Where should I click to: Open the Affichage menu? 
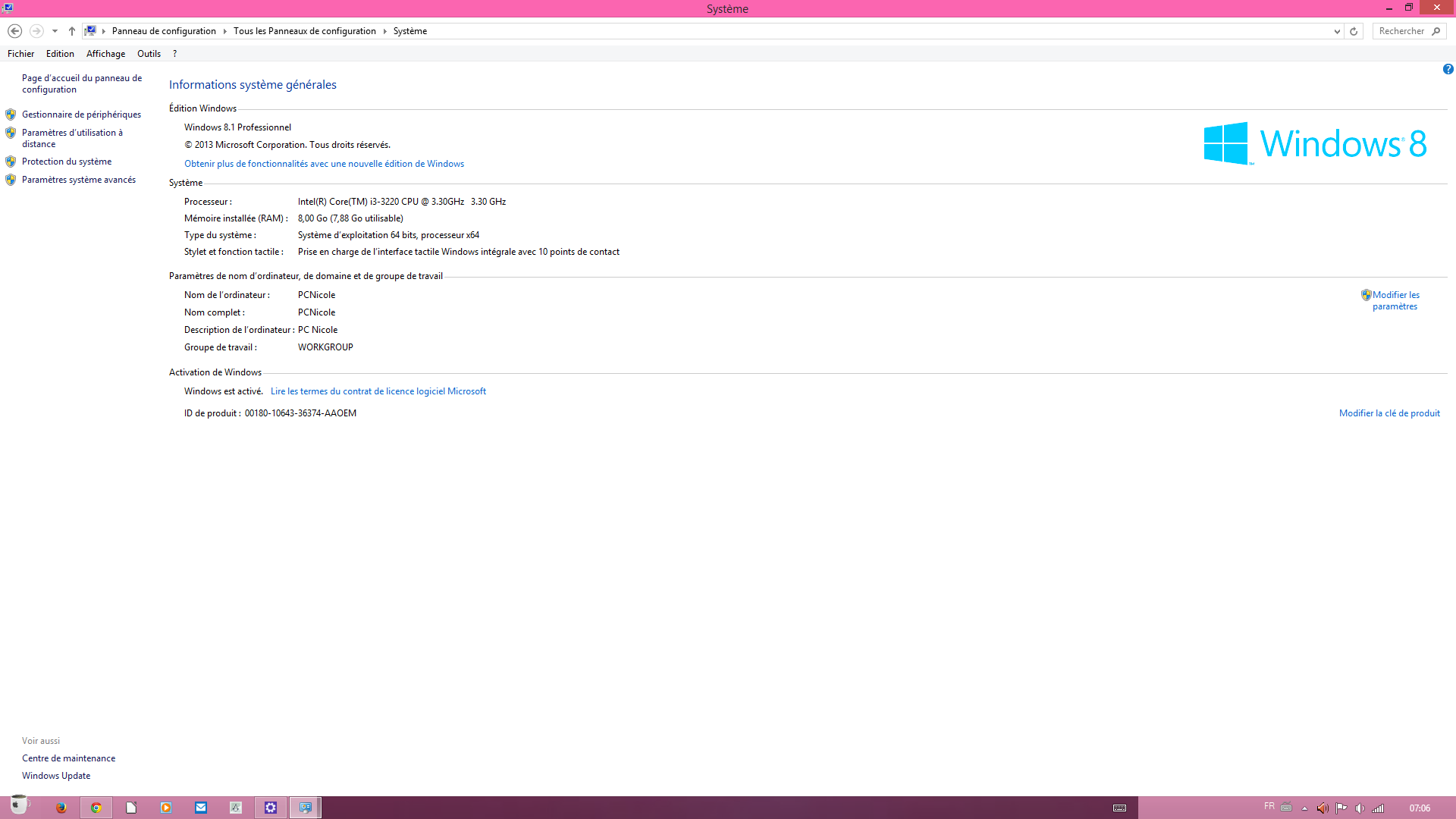105,54
